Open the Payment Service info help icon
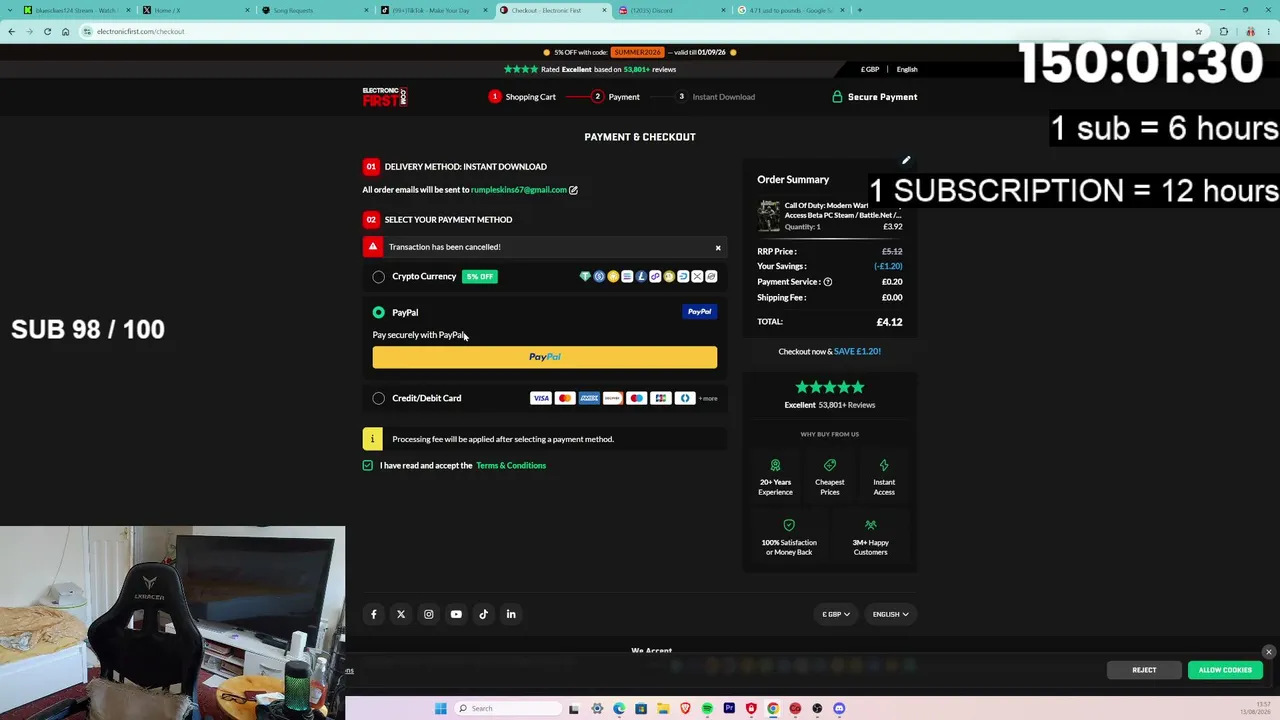Image resolution: width=1280 pixels, height=720 pixels. pyautogui.click(x=827, y=282)
